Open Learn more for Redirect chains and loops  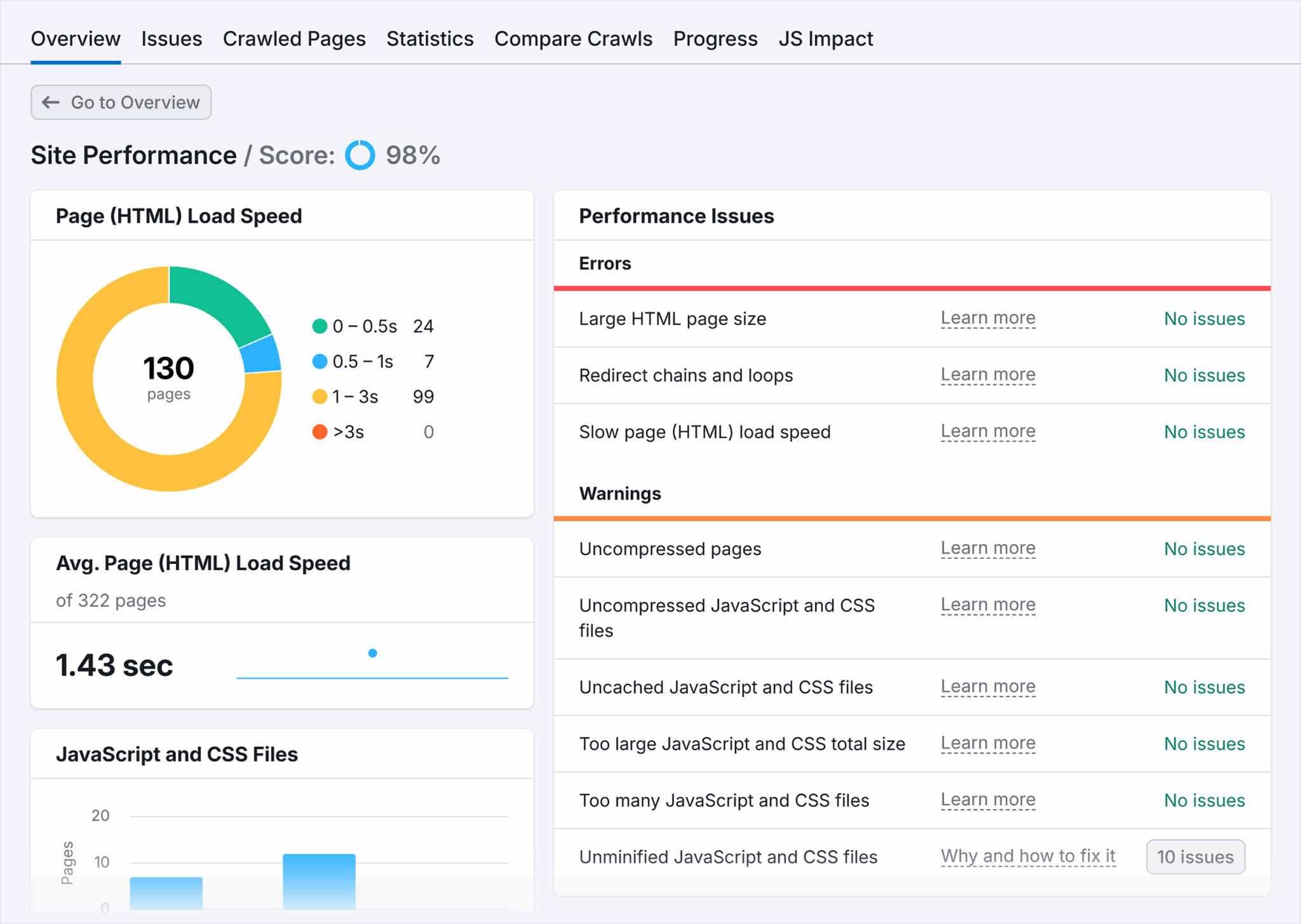click(x=988, y=375)
